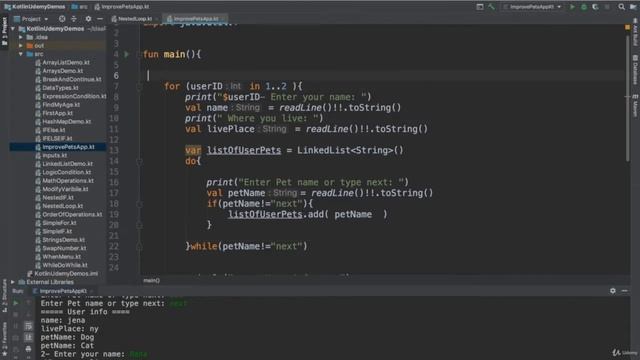Open ExpressionCondition.kt file
This screenshot has width=640, height=360.
(x=74, y=96)
